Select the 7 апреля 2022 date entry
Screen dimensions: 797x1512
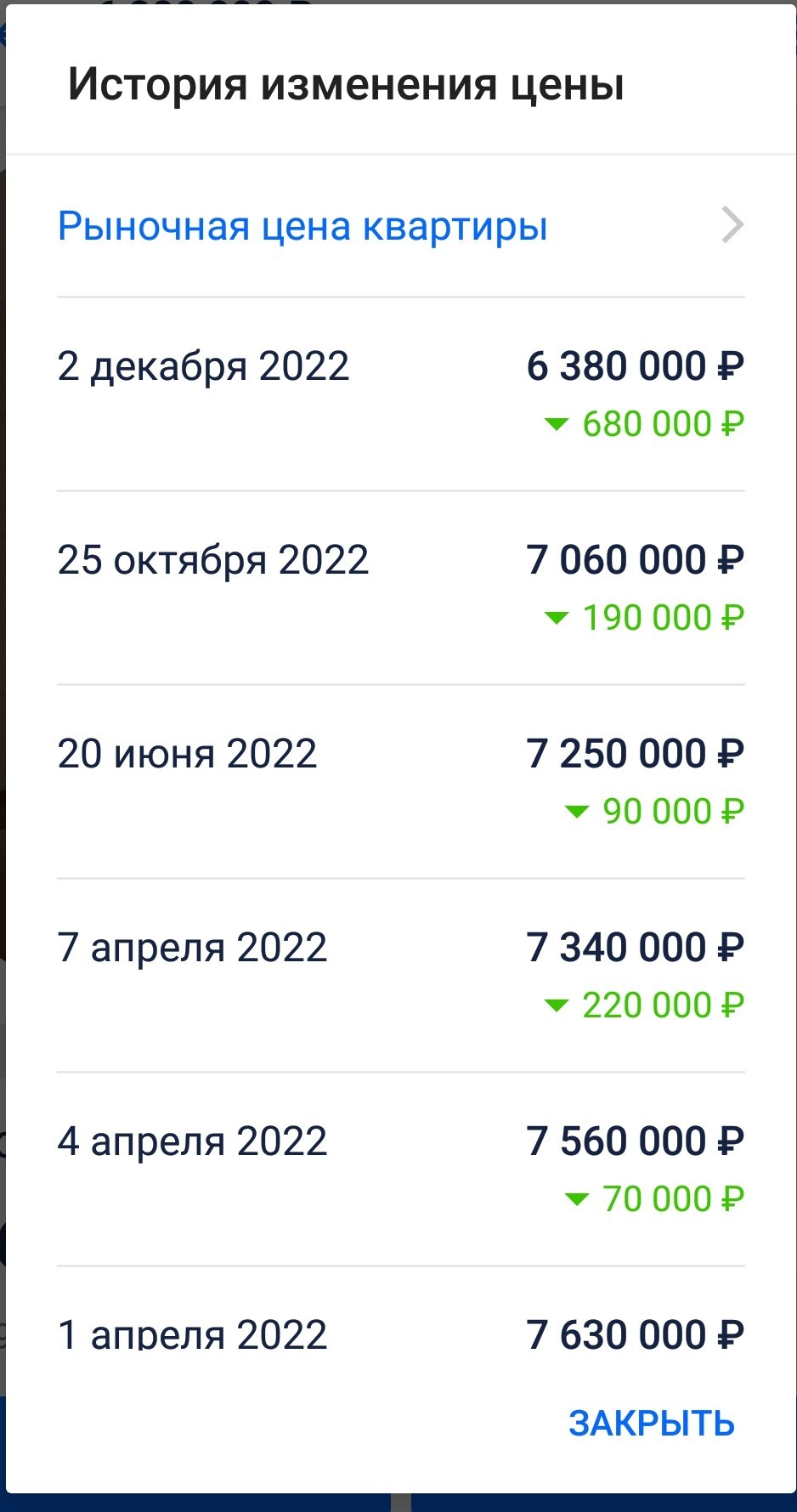coord(192,949)
